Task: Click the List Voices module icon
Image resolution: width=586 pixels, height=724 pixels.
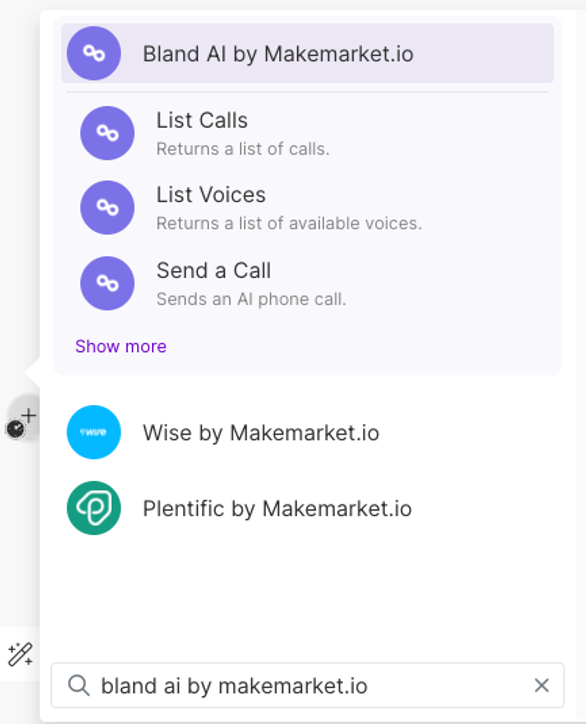Action: click(x=107, y=208)
